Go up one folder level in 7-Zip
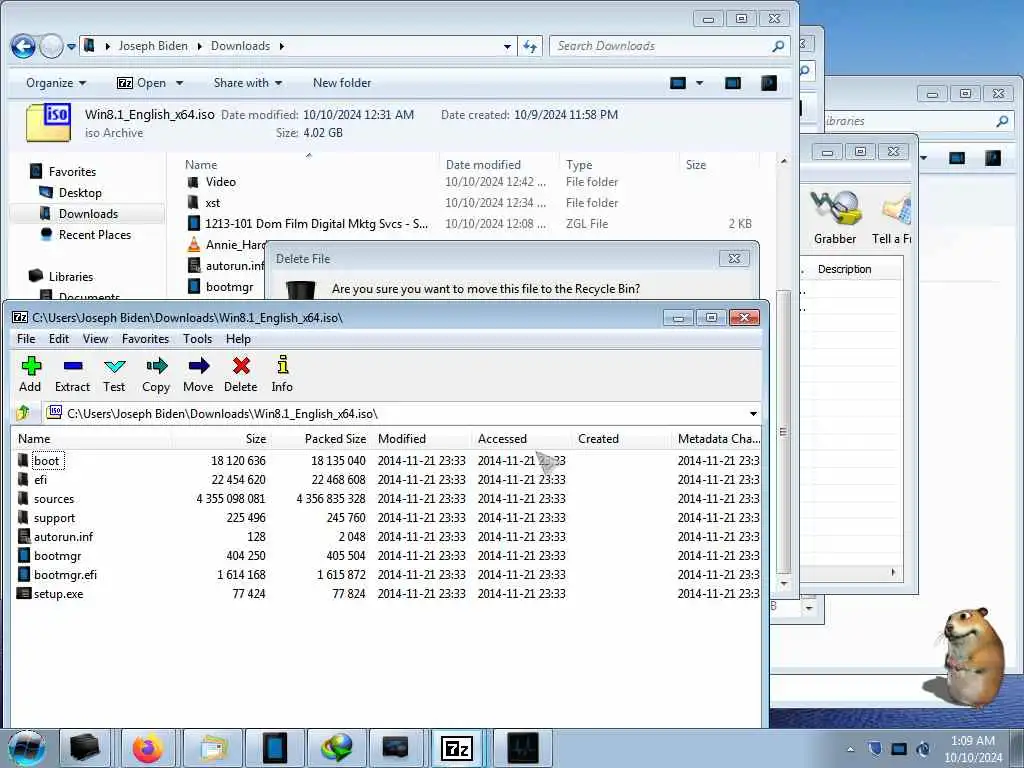The image size is (1024, 768). [24, 413]
